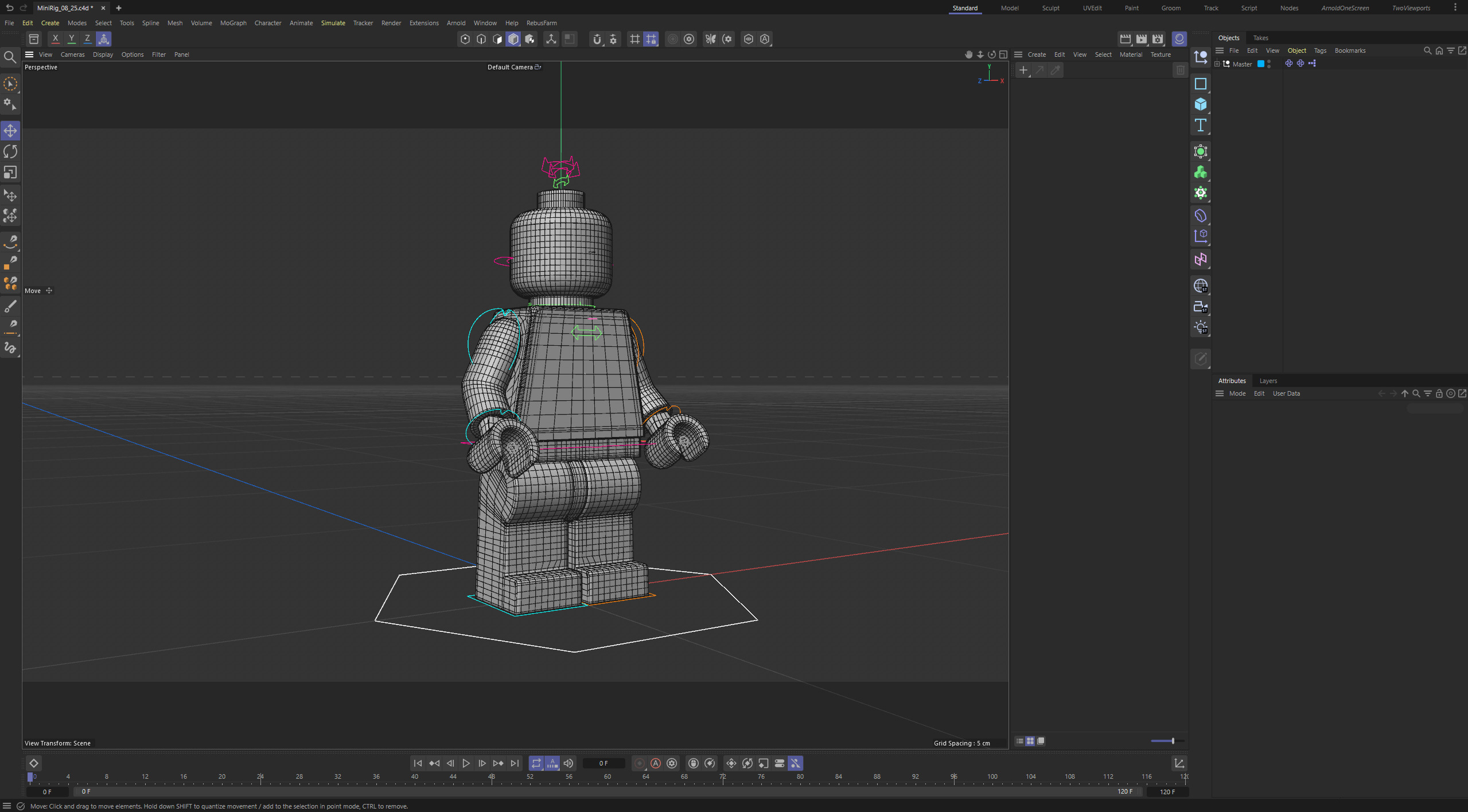This screenshot has width=1468, height=812.
Task: Open viewport hamburger menu
Action: click(29, 54)
